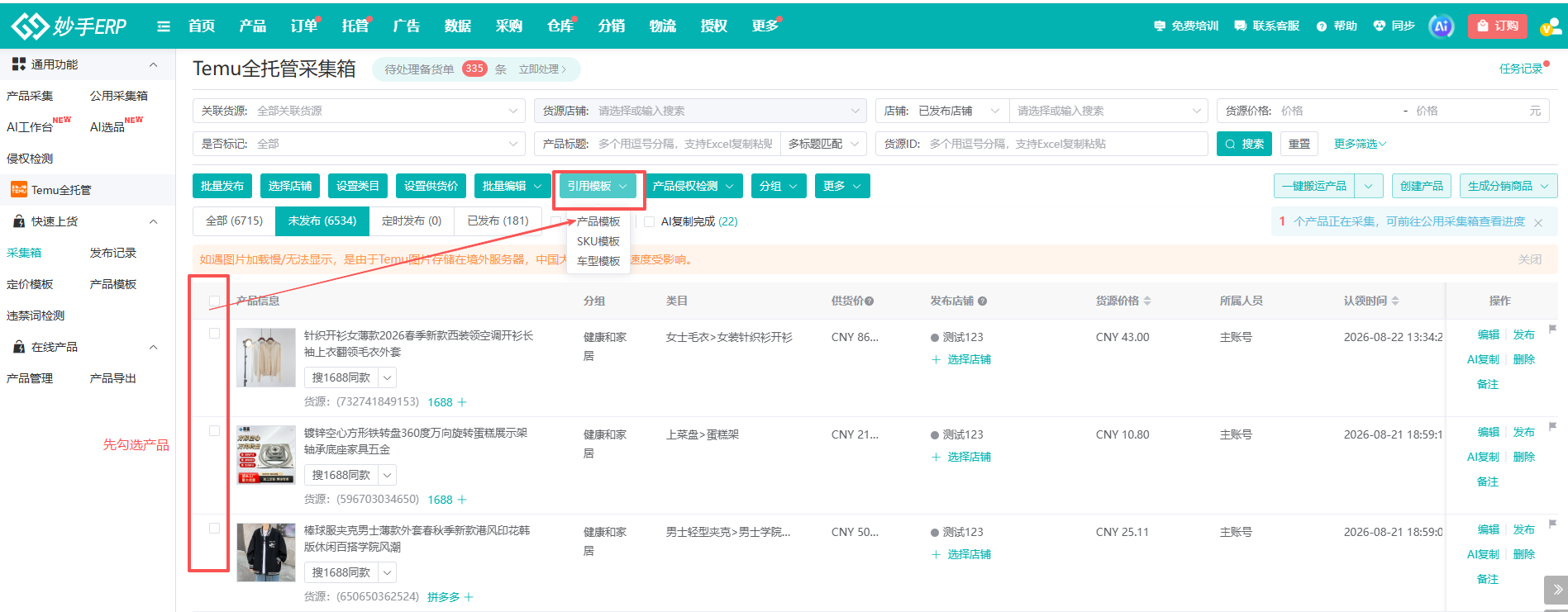Image resolution: width=1568 pixels, height=612 pixels.
Task: Choose 车型模板 from the 引用模板 menu
Action: pyautogui.click(x=598, y=261)
